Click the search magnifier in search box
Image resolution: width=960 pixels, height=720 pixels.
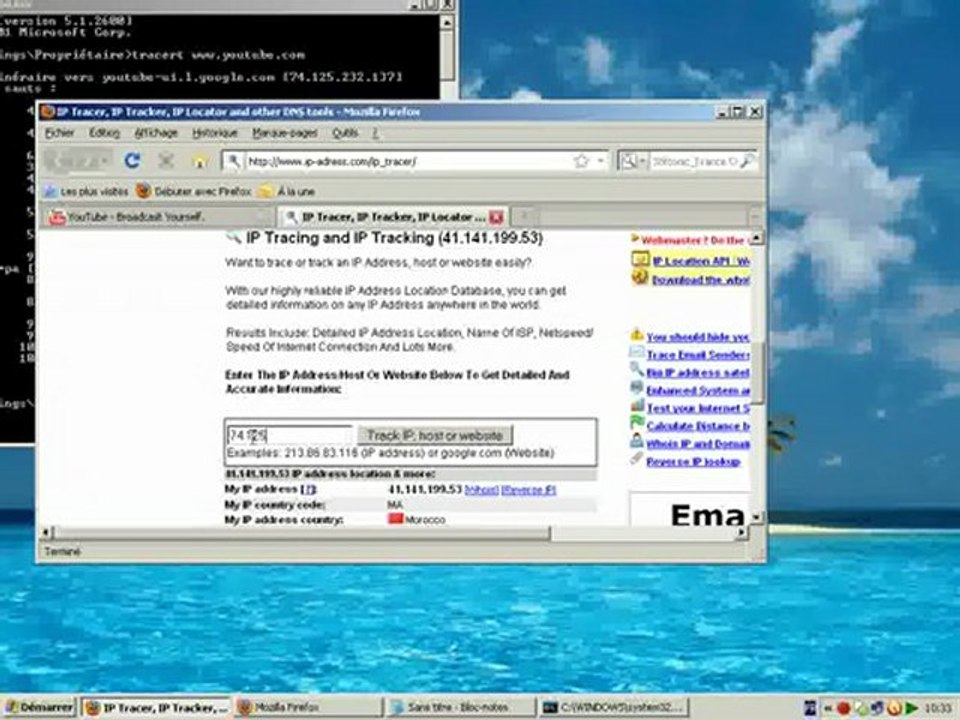point(747,161)
